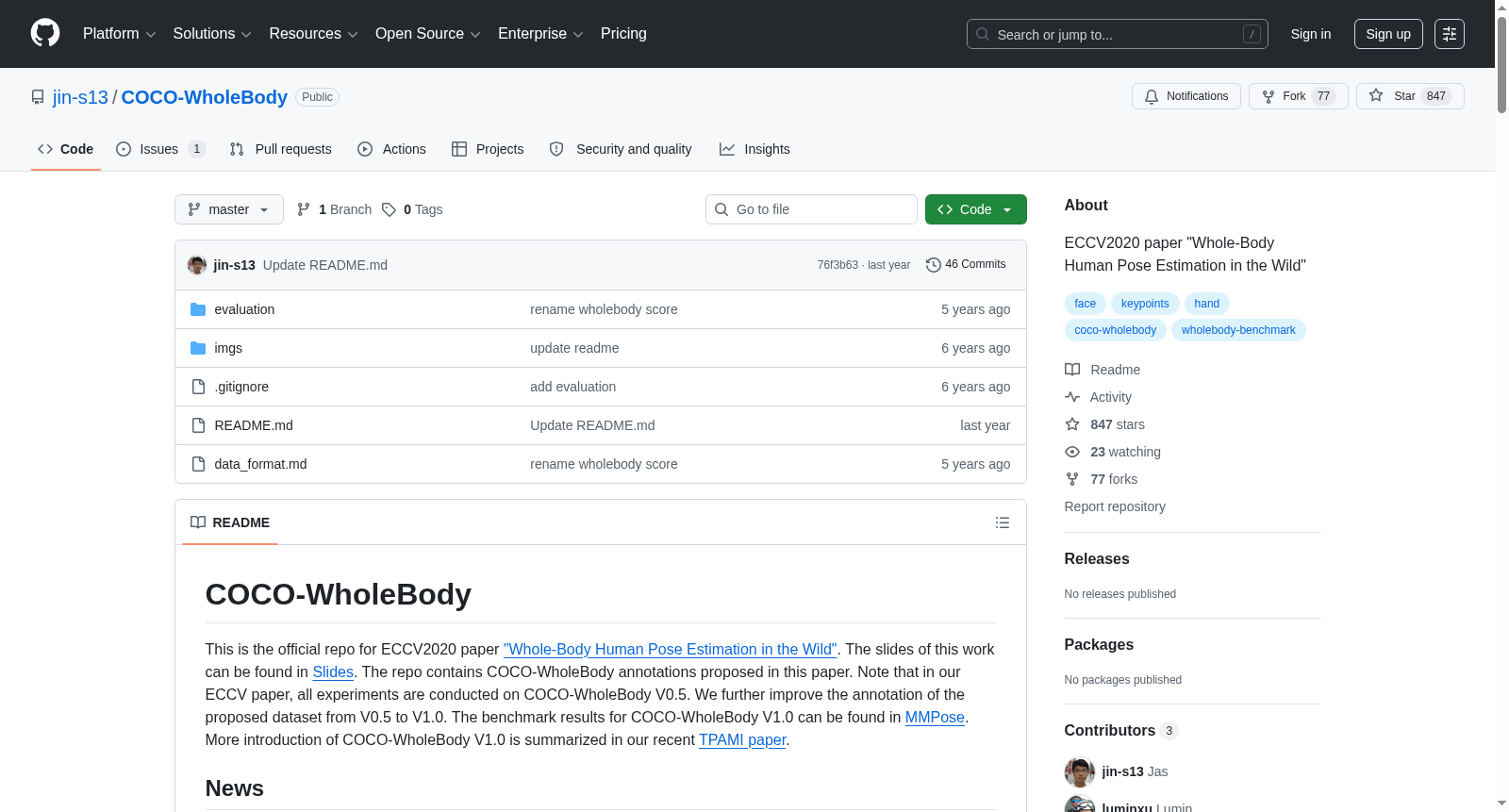
Task: Select the wholebody-benchmark topic tag
Action: 1238,330
